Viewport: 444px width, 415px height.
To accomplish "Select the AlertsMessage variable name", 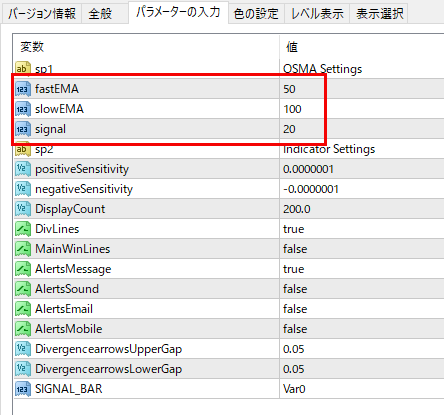I will click(73, 269).
